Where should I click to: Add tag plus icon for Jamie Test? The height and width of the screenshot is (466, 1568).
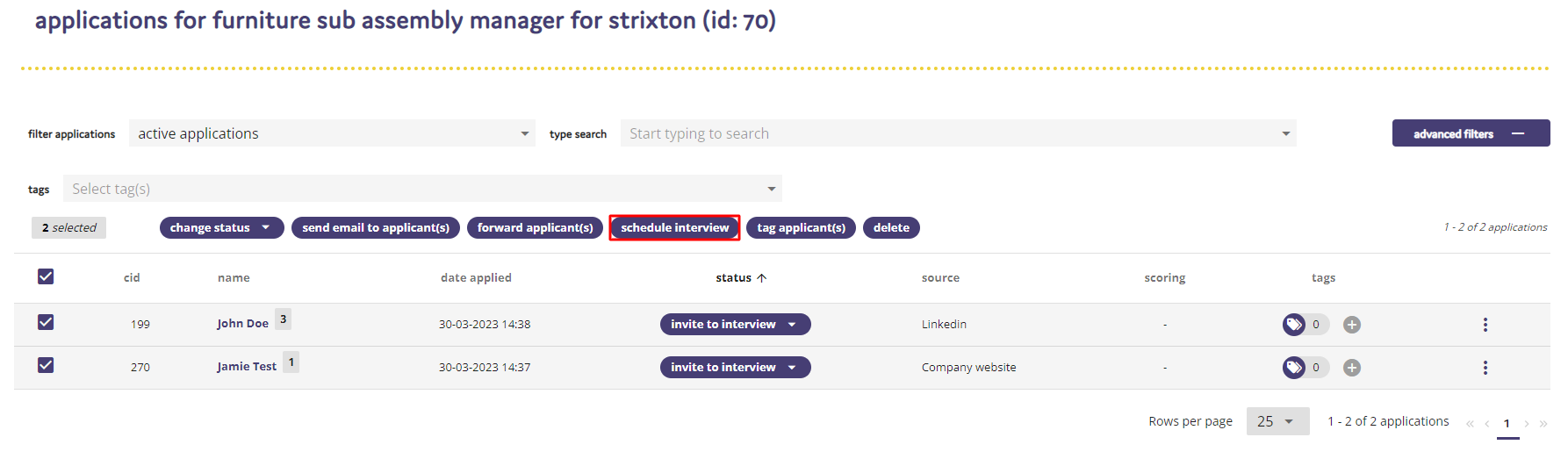click(x=1352, y=368)
